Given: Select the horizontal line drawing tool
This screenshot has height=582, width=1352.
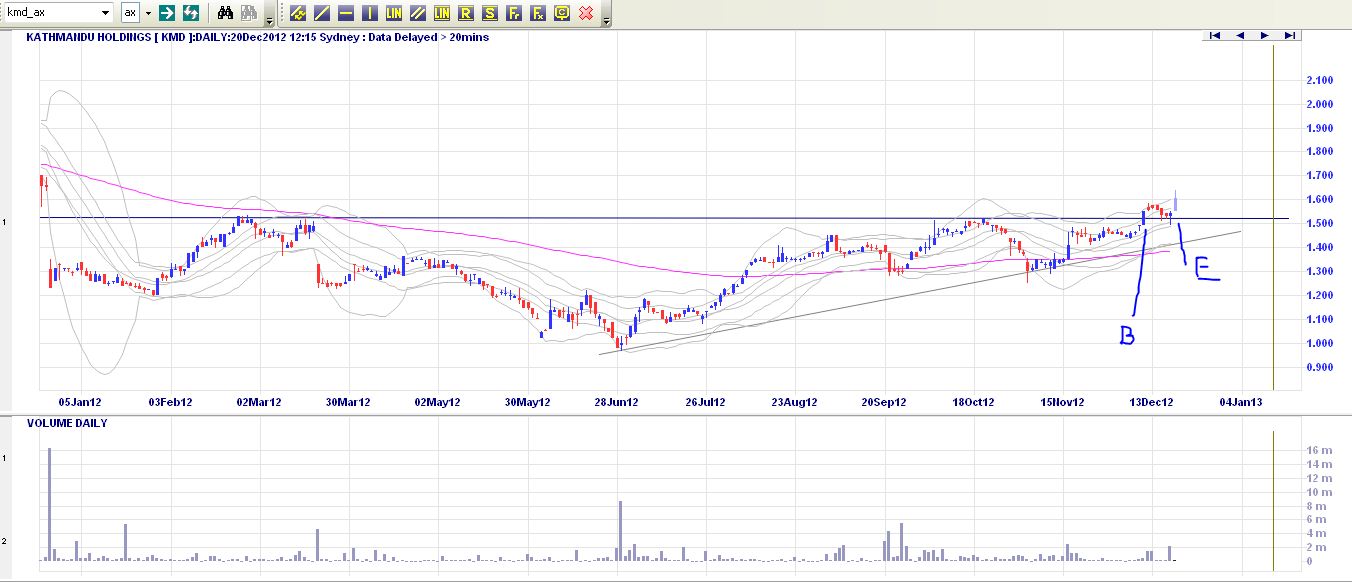Looking at the screenshot, I should pyautogui.click(x=345, y=13).
